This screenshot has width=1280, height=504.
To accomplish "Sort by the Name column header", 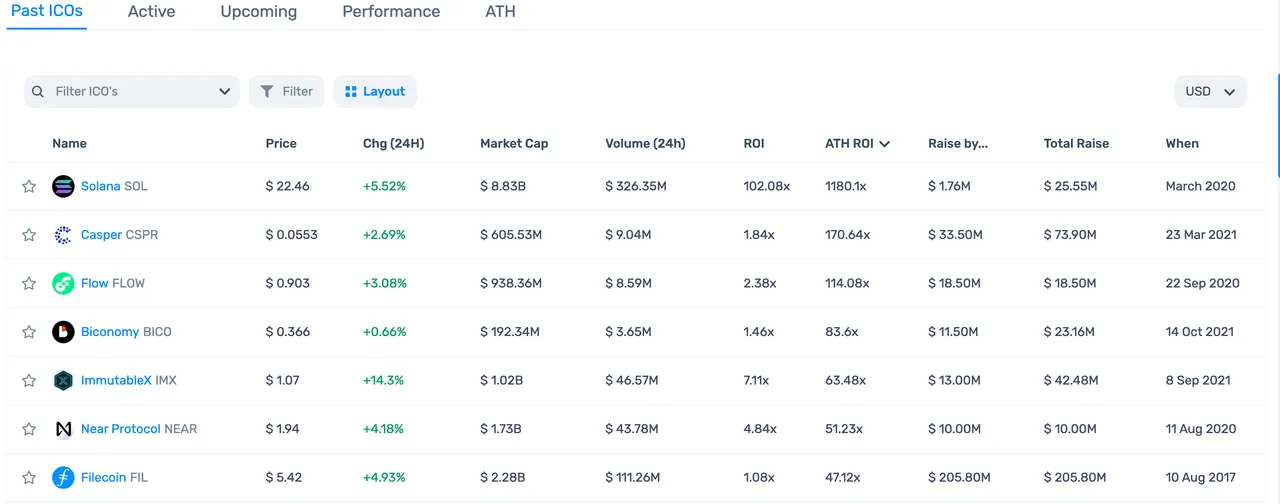I will 69,143.
